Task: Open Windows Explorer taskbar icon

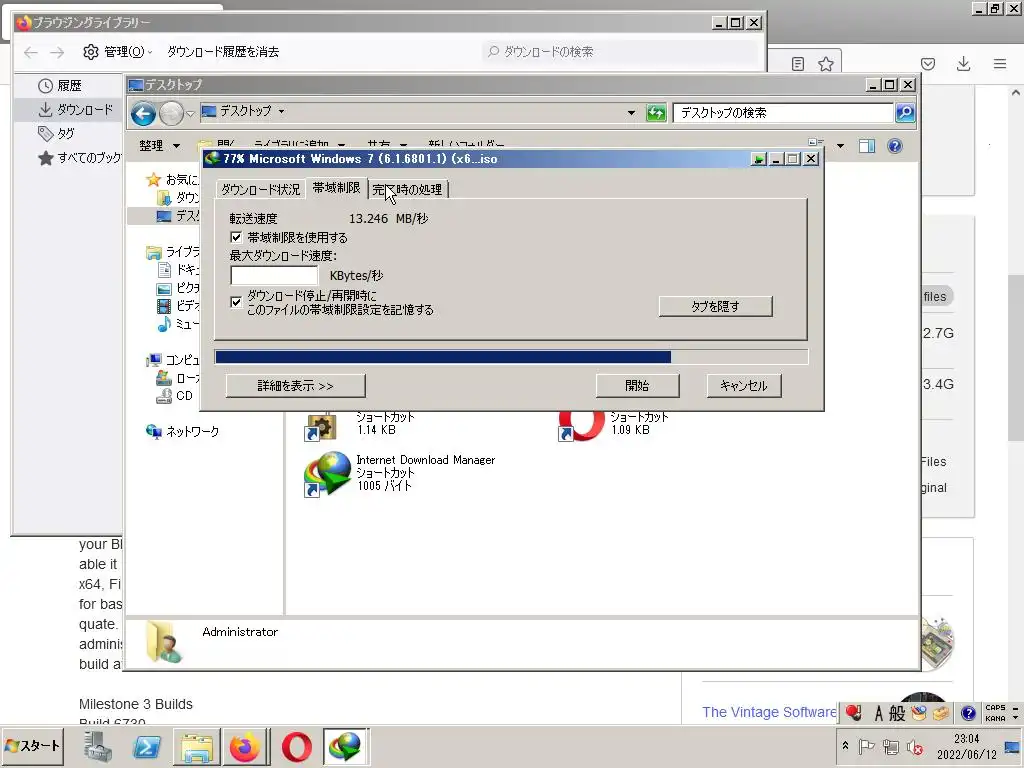Action: click(x=197, y=746)
